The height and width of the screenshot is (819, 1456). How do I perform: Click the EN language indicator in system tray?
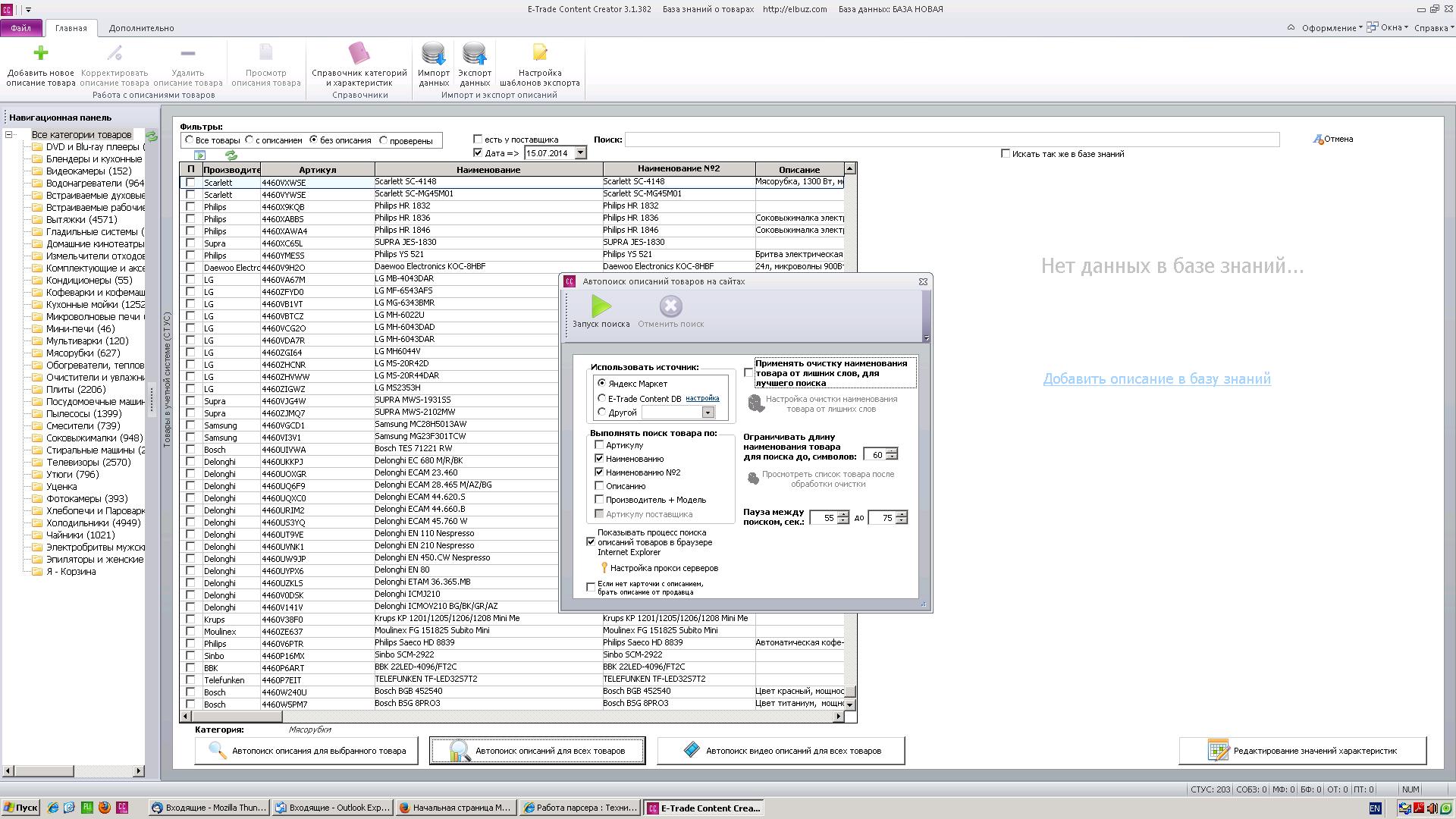[1375, 808]
